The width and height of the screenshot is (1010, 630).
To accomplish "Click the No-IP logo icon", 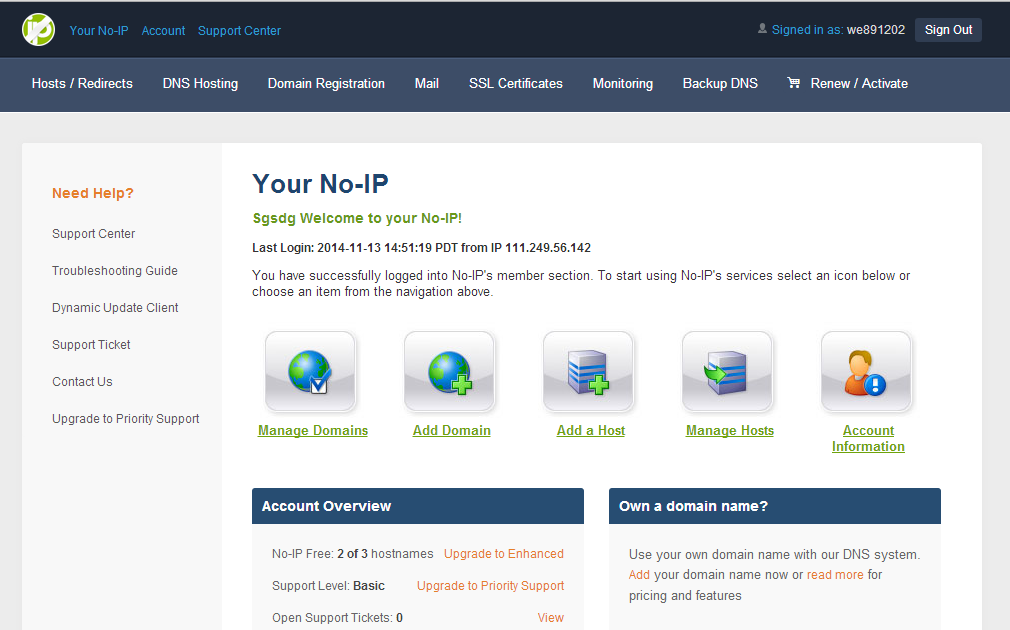I will coord(38,30).
